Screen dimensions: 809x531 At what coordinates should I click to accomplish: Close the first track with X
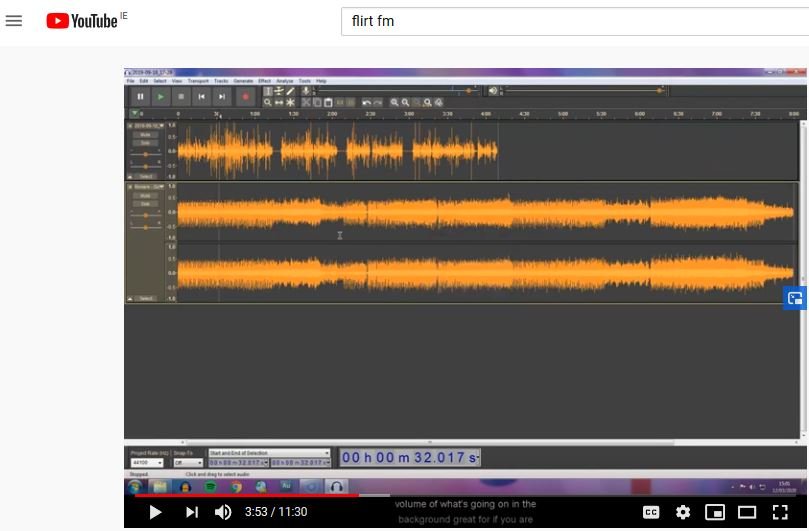point(130,125)
